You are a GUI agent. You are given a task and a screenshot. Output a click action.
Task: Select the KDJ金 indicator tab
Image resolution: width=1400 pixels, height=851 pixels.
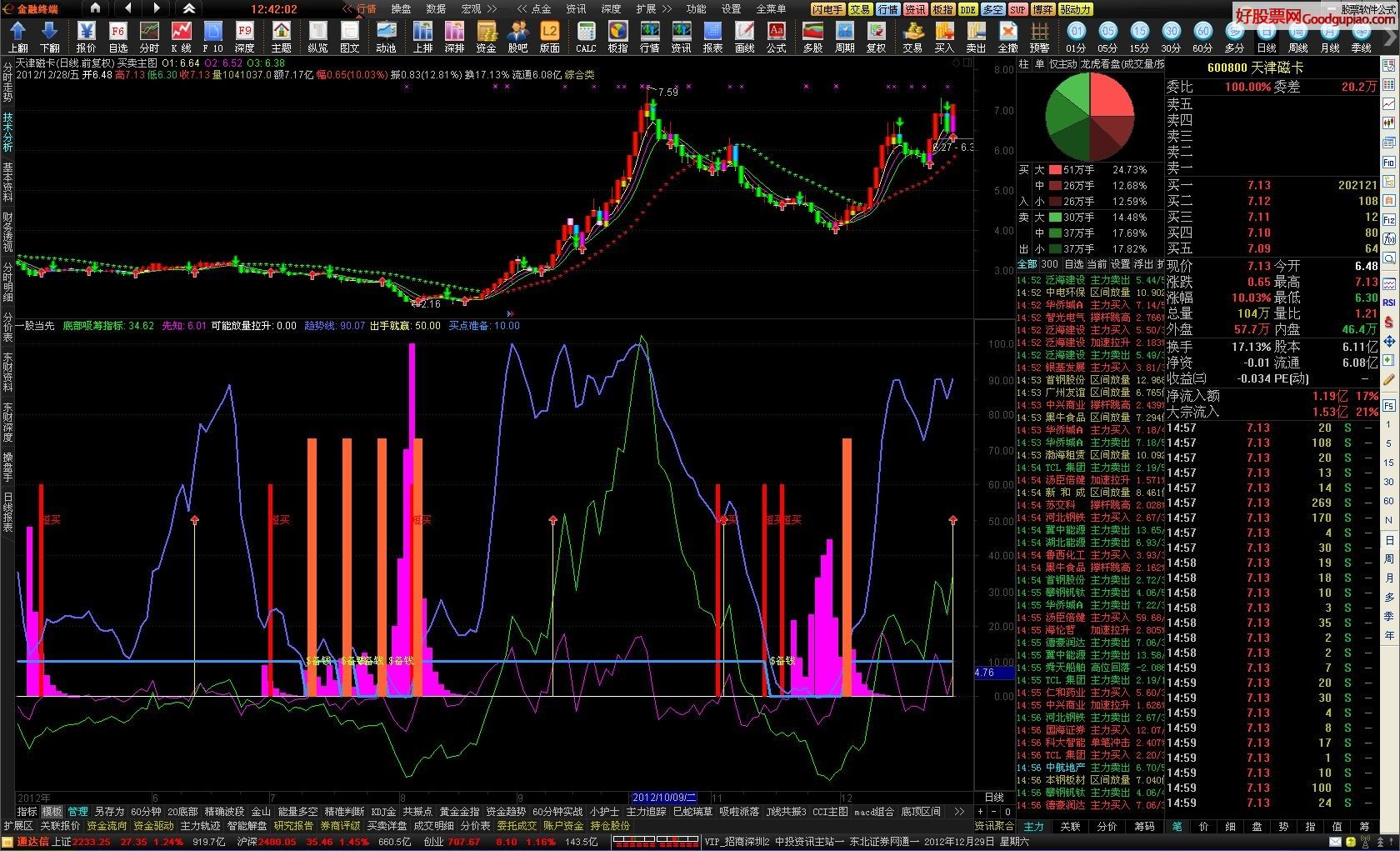(x=383, y=811)
